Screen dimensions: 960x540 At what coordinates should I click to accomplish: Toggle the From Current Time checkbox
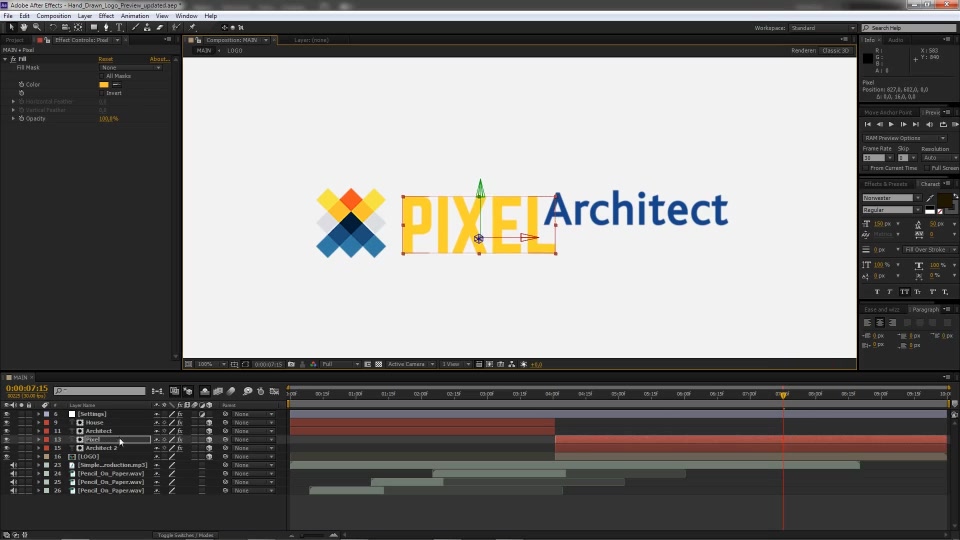click(866, 168)
